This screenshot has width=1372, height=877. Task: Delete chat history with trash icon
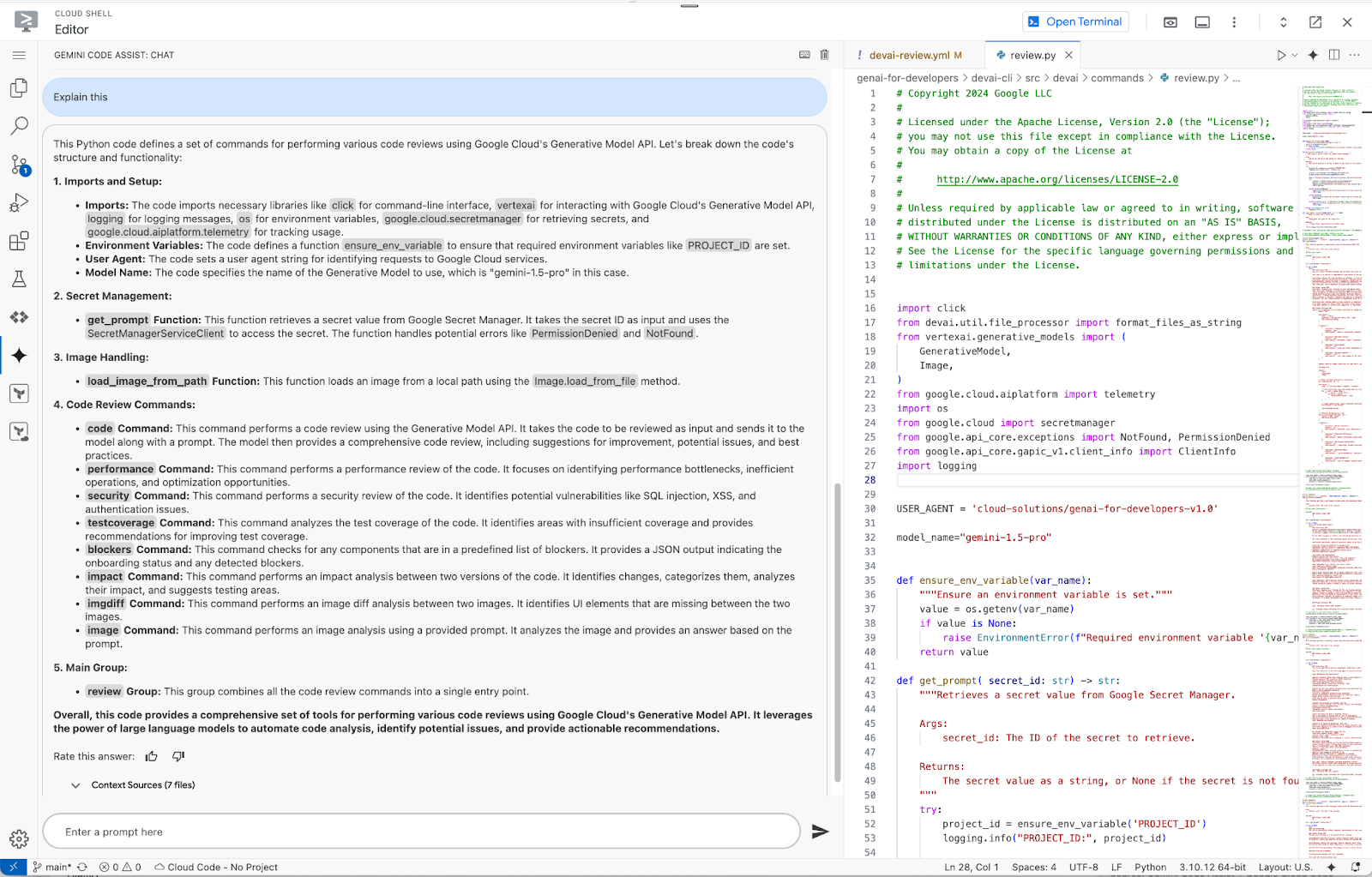(824, 55)
